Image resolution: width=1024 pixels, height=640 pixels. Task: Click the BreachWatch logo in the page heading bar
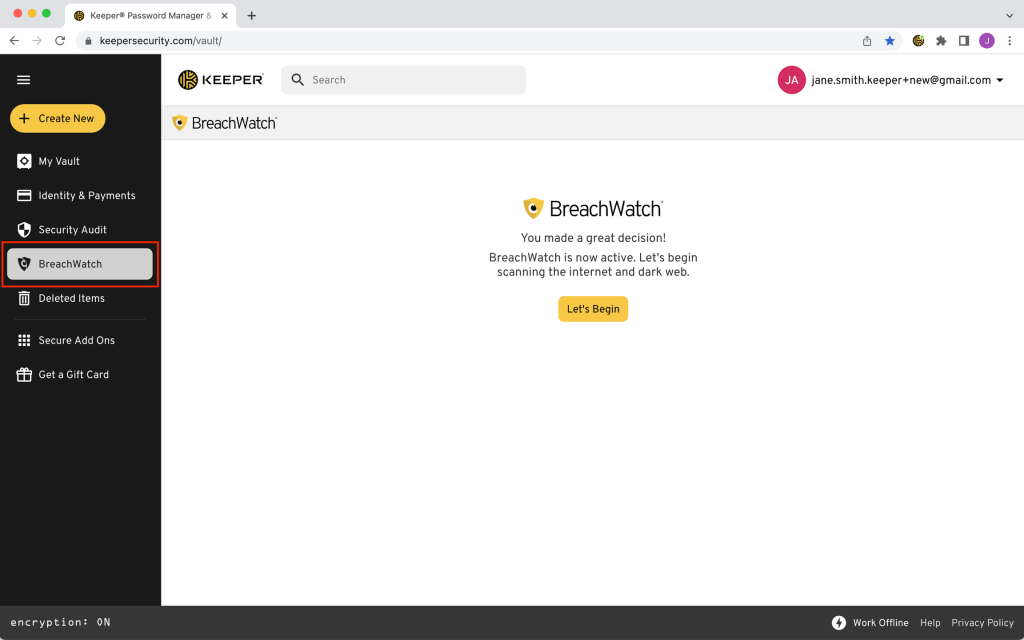click(224, 123)
